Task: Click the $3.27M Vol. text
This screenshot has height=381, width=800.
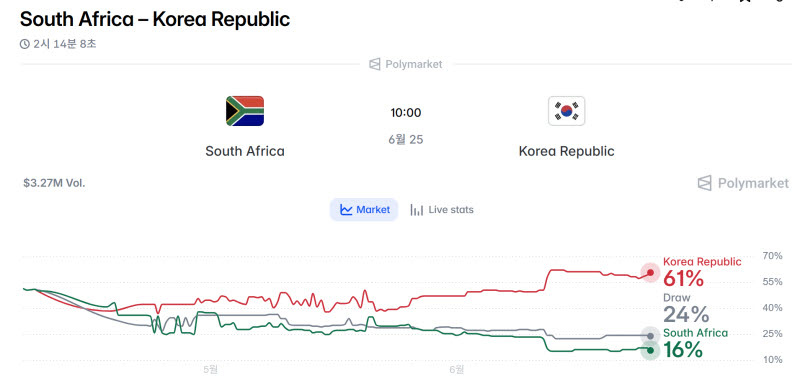Action: pyautogui.click(x=54, y=183)
